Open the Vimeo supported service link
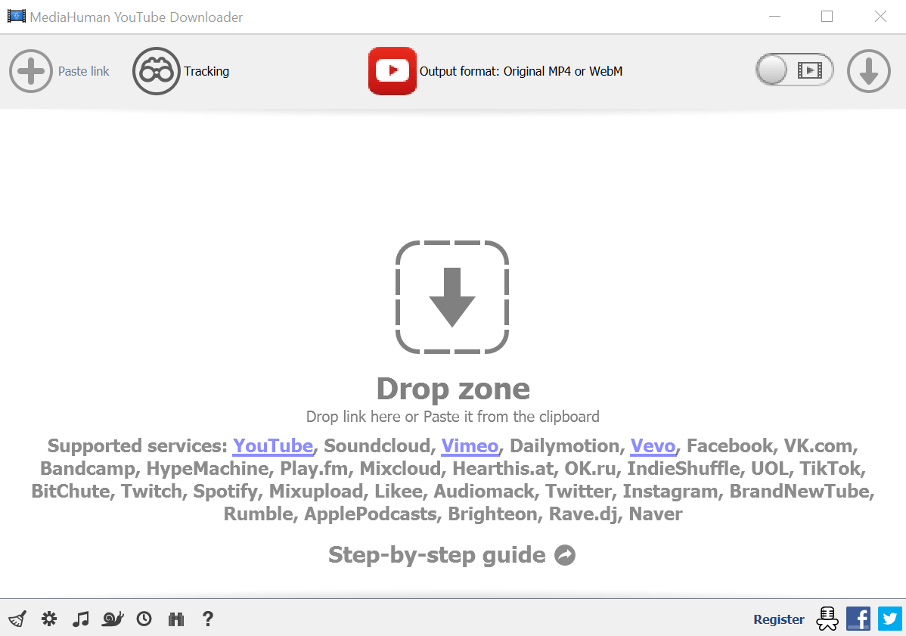This screenshot has height=636, width=906. (470, 446)
